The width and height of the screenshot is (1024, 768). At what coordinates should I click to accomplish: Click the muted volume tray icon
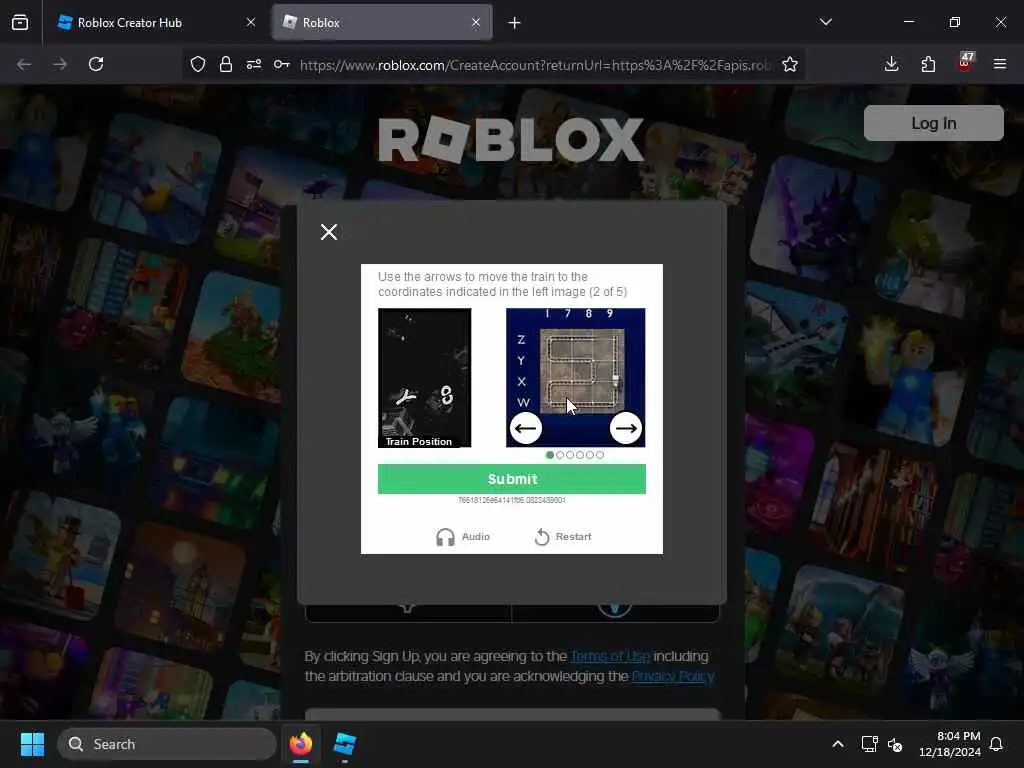895,744
